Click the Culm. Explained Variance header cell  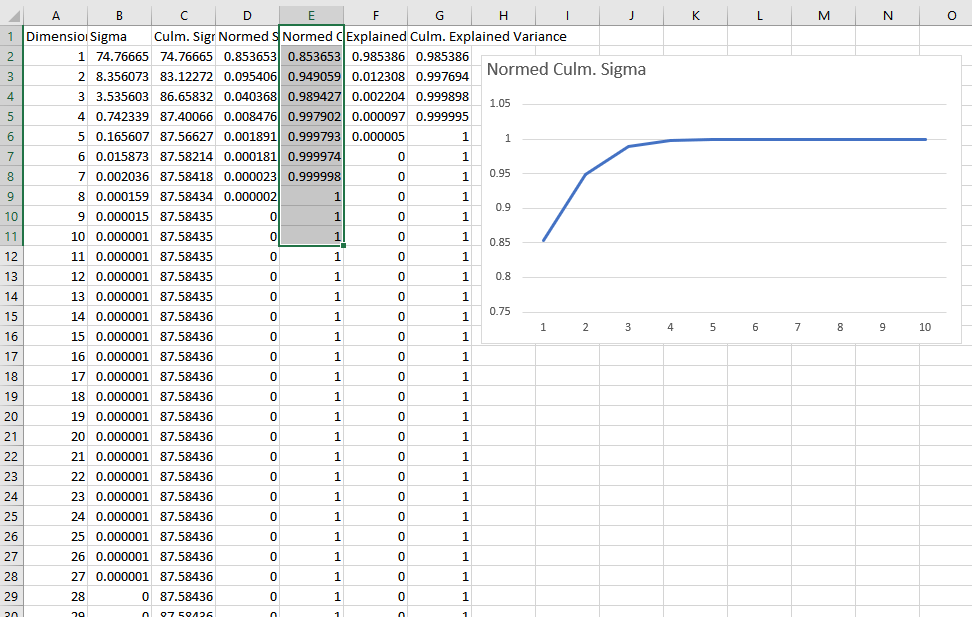488,36
